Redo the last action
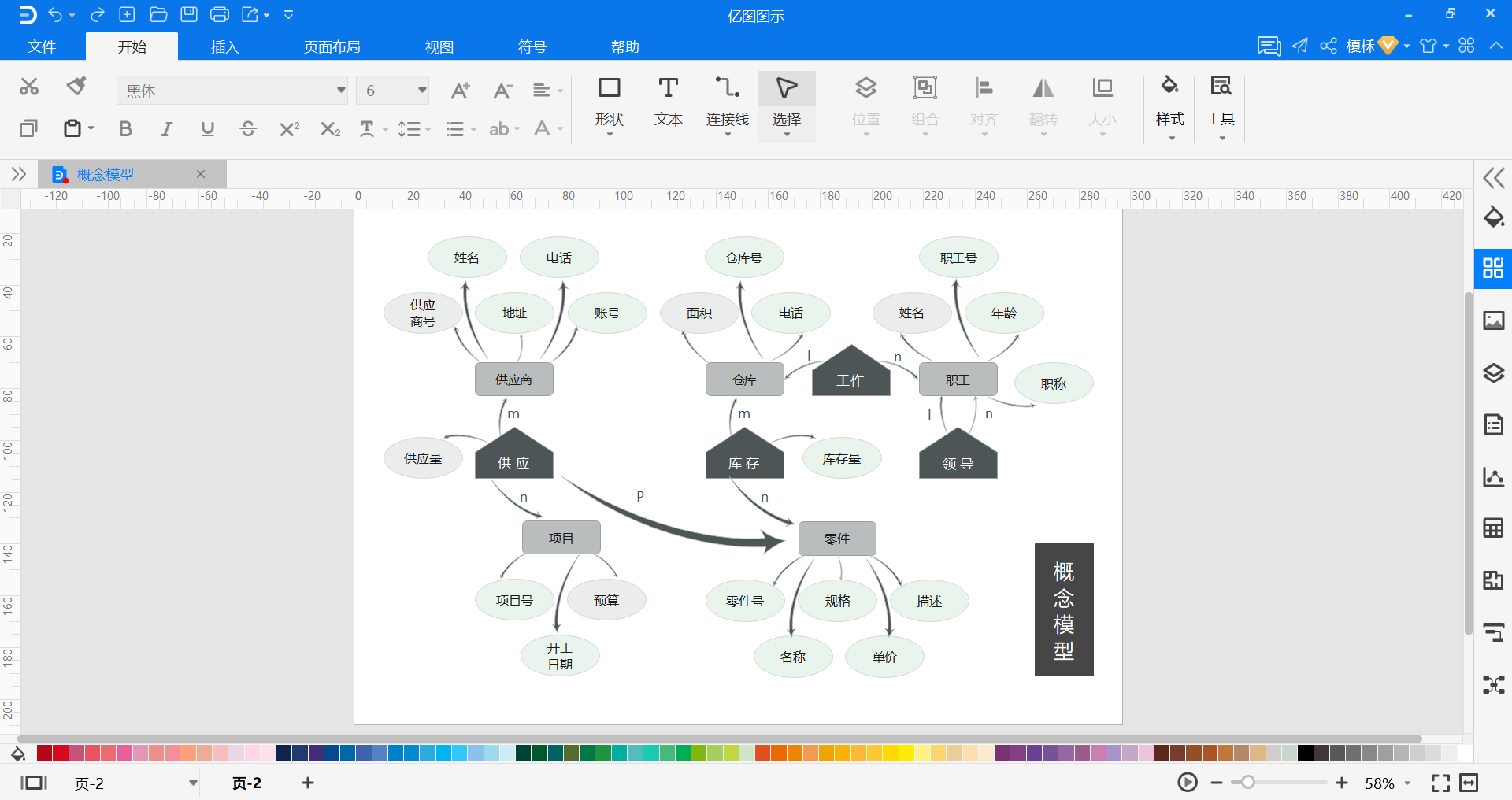Image resolution: width=1512 pixels, height=800 pixels. point(98,14)
